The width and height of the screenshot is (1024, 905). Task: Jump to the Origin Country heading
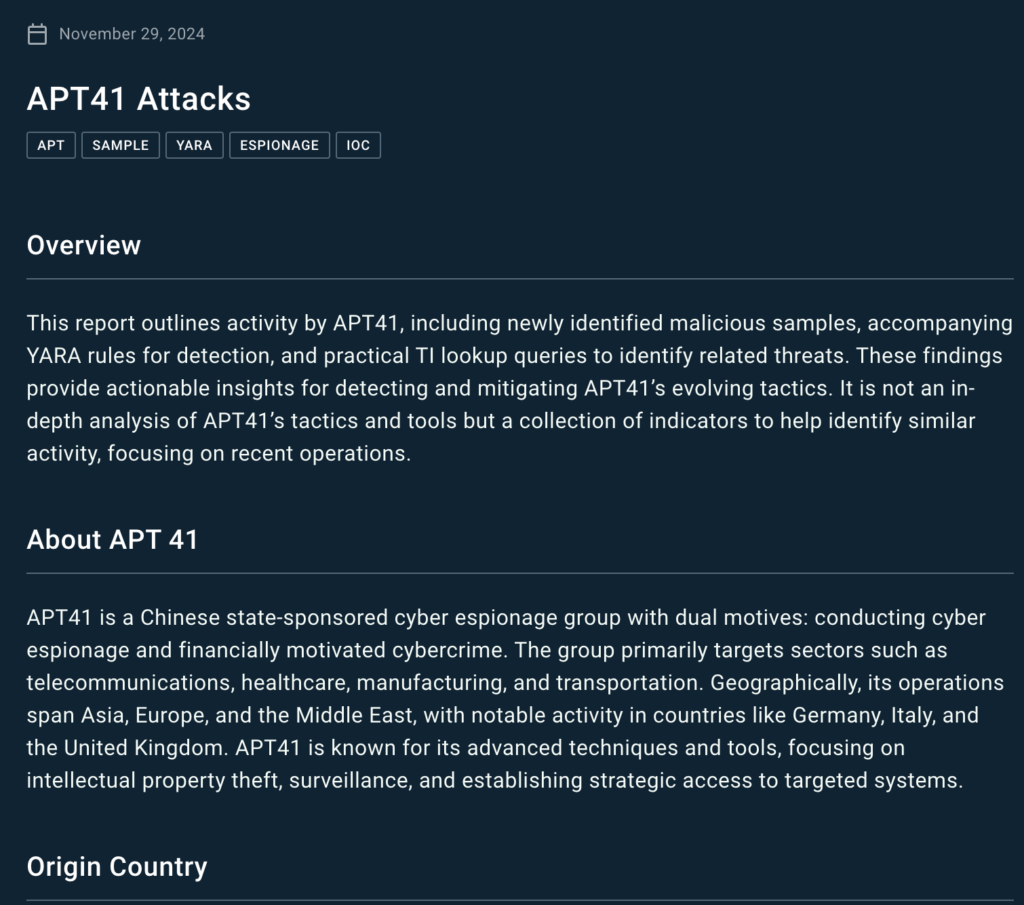117,866
